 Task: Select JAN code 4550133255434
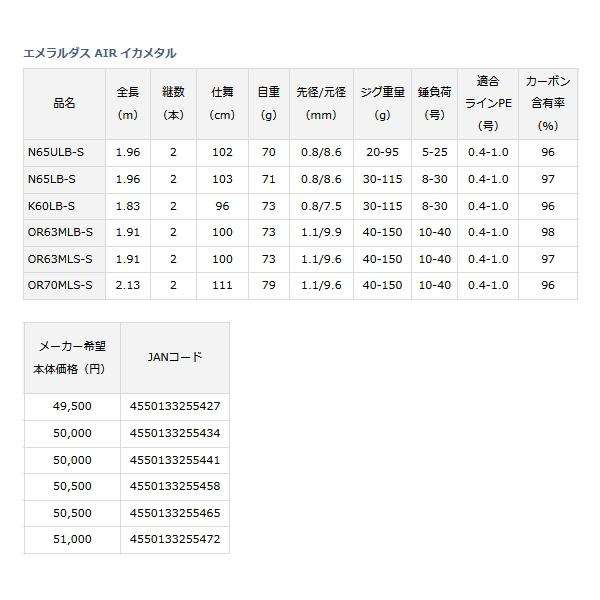pos(175,433)
